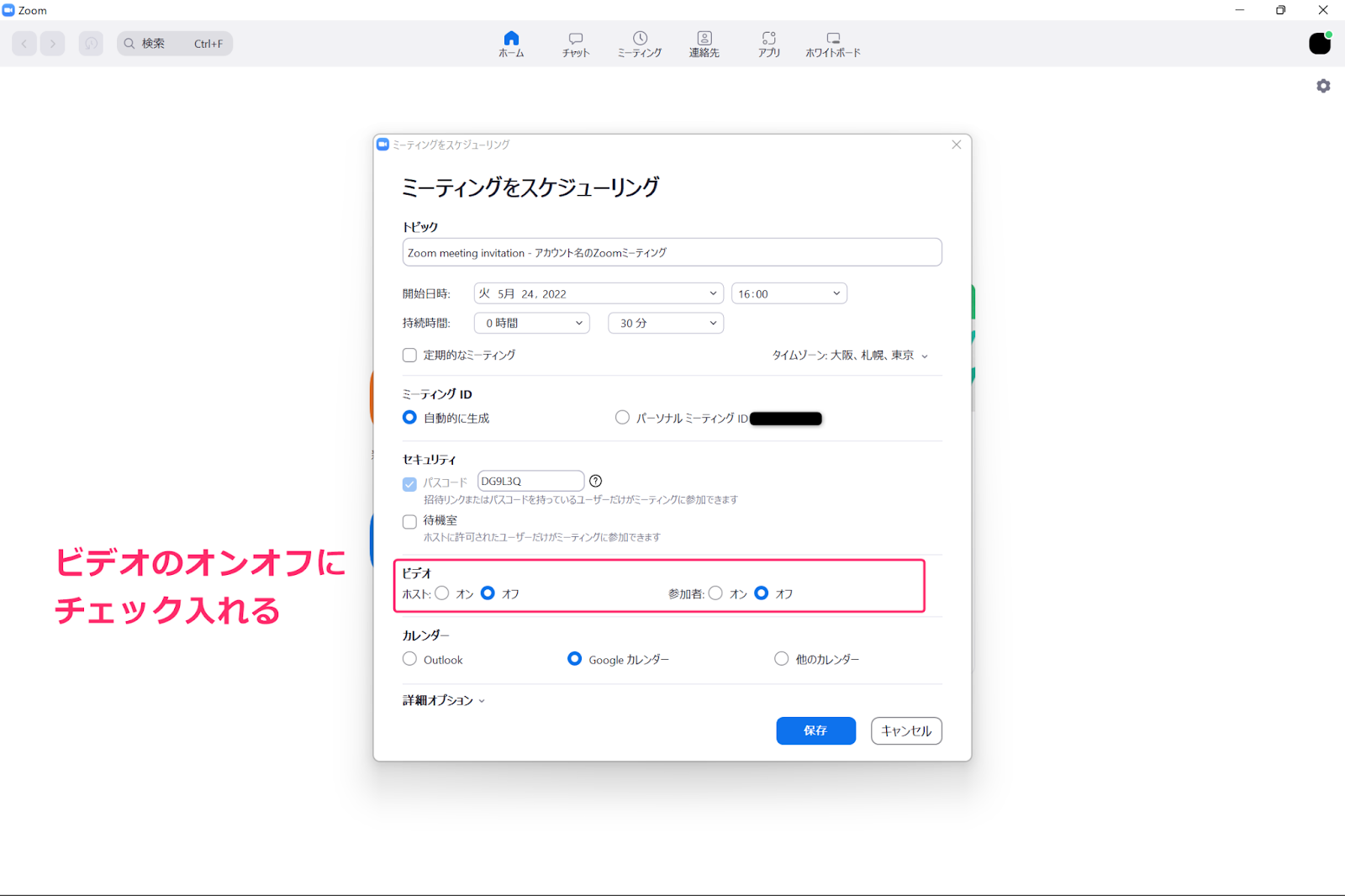Restore down the Zoom window
This screenshot has height=896, width=1345.
pos(1280,10)
